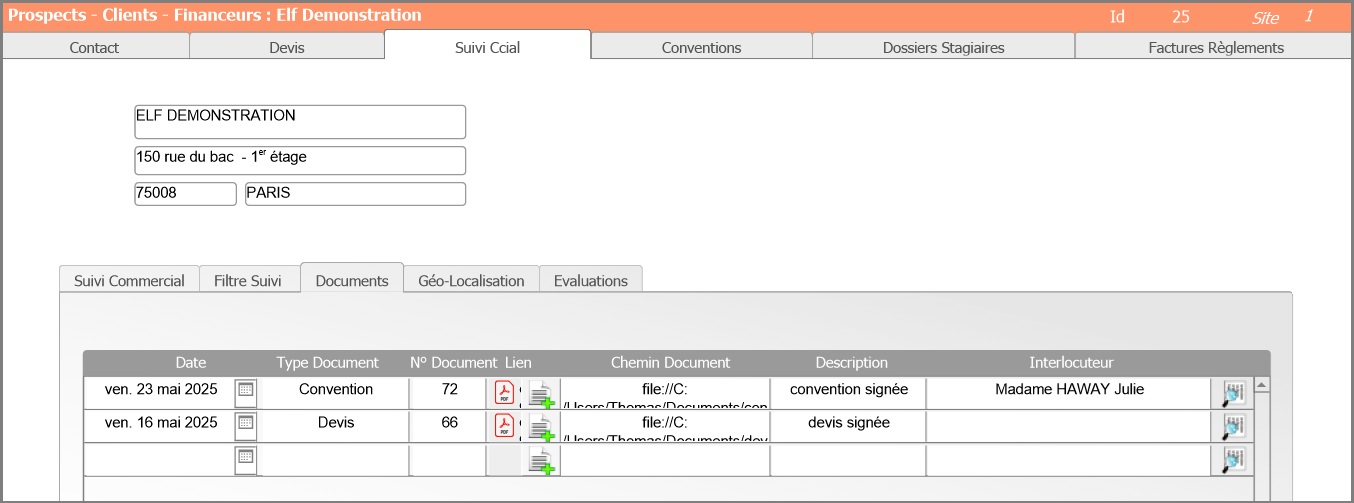1354x503 pixels.
Task: Click the scroll up arrow of documents list
Action: click(1261, 385)
